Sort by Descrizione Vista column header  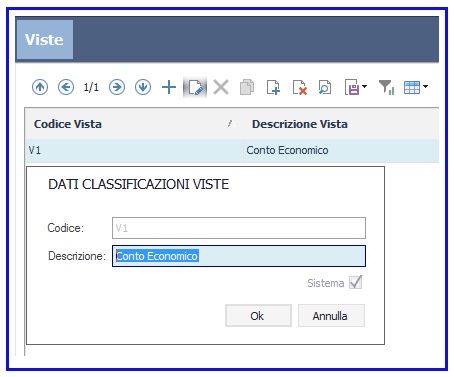tap(341, 124)
